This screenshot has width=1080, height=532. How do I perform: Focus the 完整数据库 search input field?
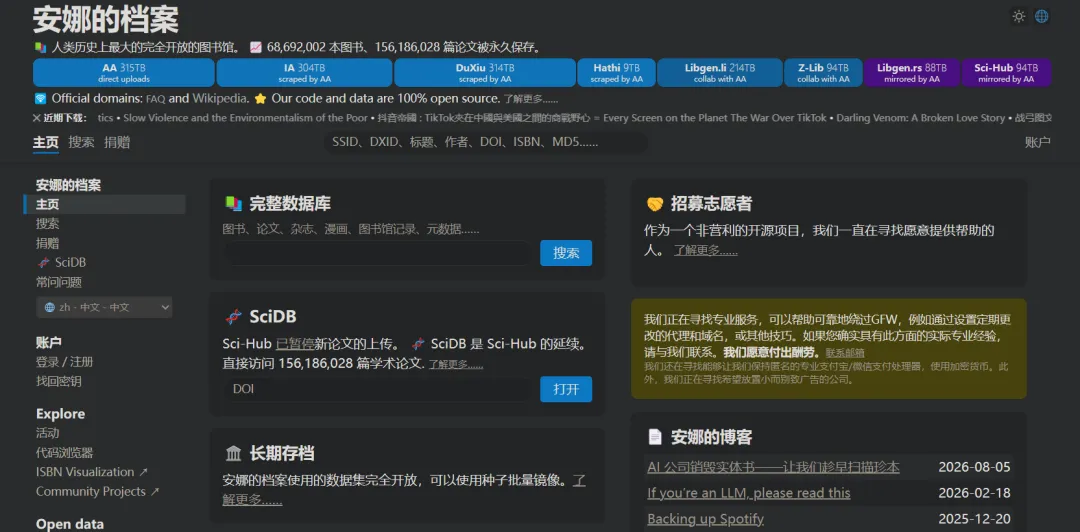378,253
